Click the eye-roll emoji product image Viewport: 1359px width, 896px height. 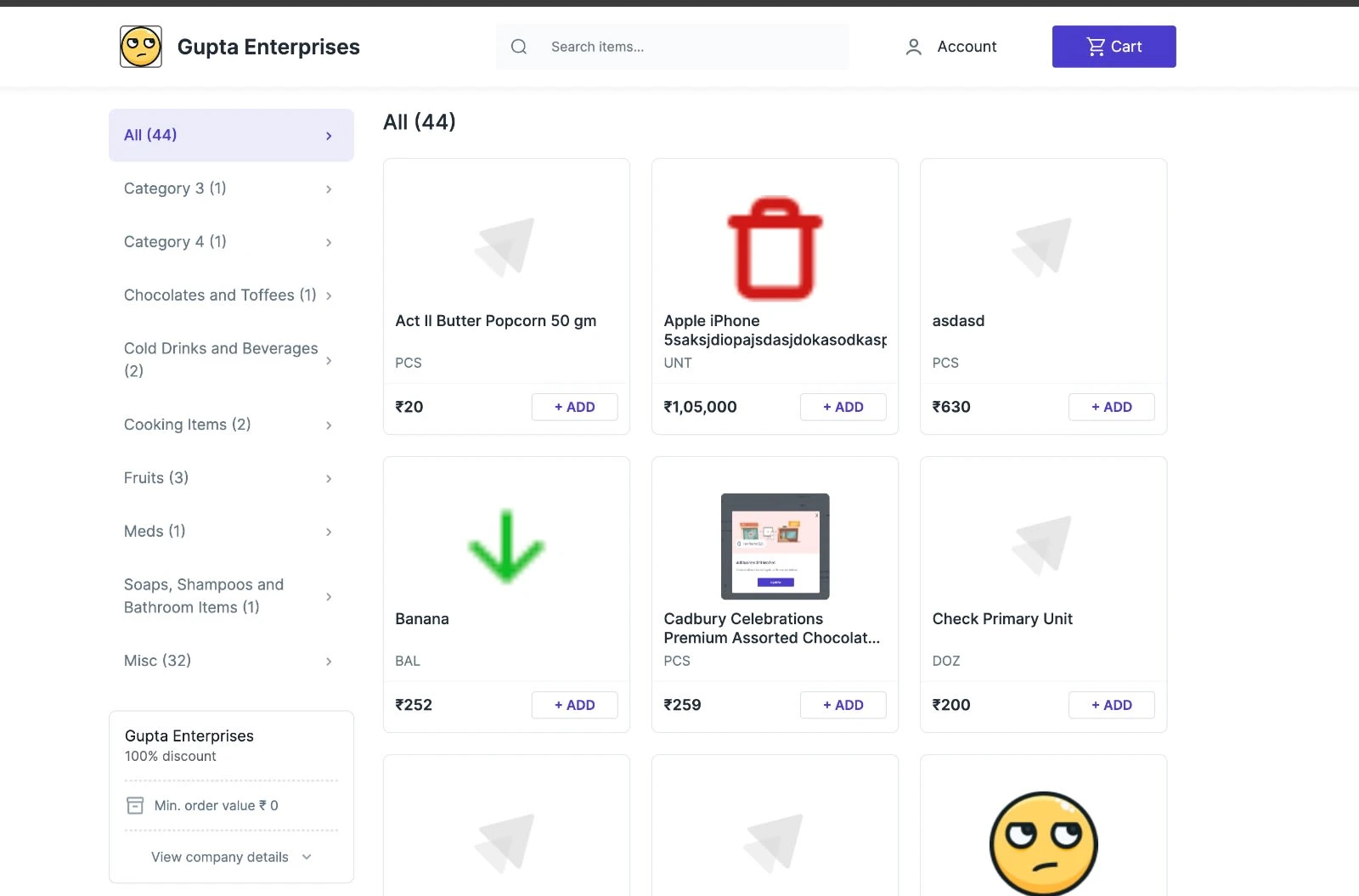click(1043, 843)
